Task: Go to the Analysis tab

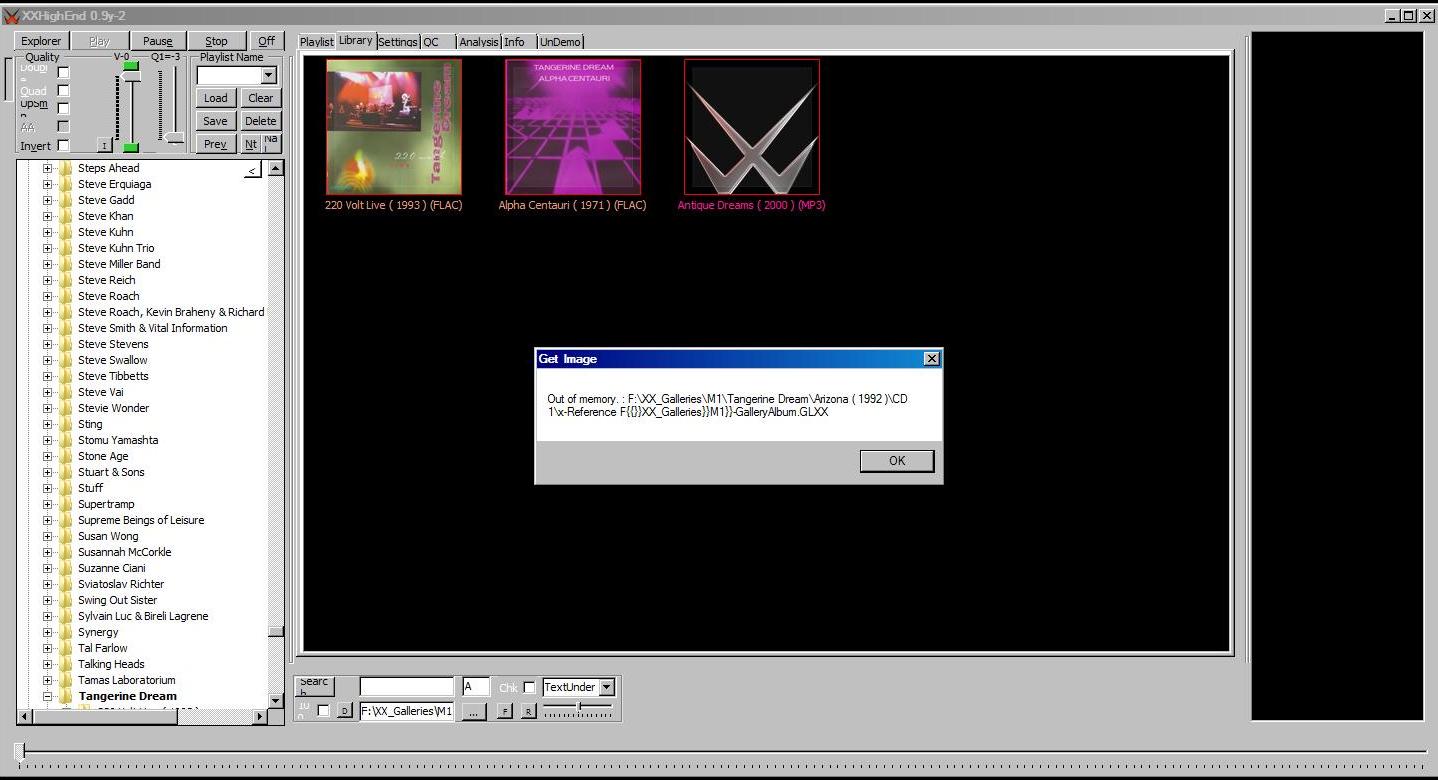Action: (x=479, y=42)
